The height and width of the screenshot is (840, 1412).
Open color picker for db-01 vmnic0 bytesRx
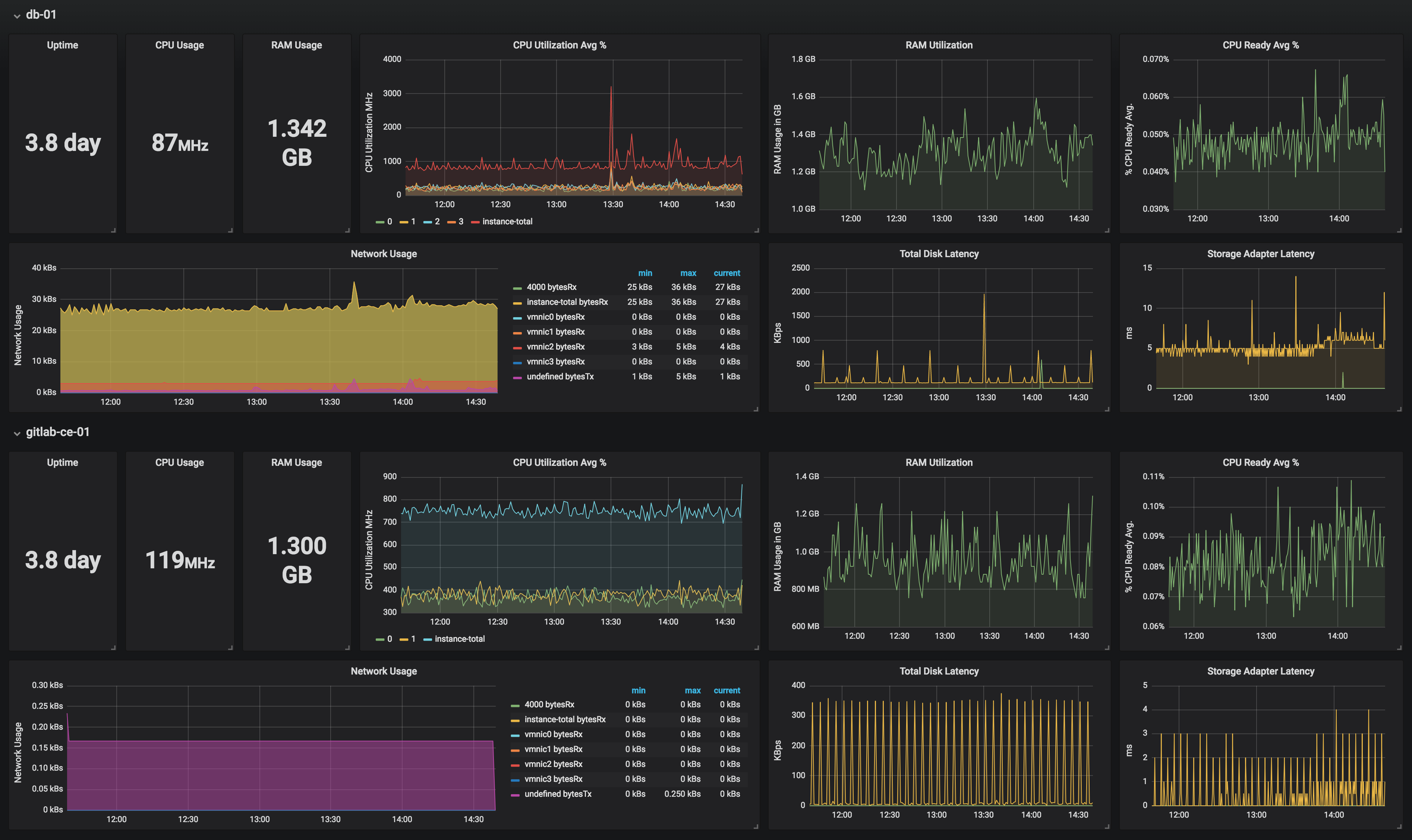(517, 318)
